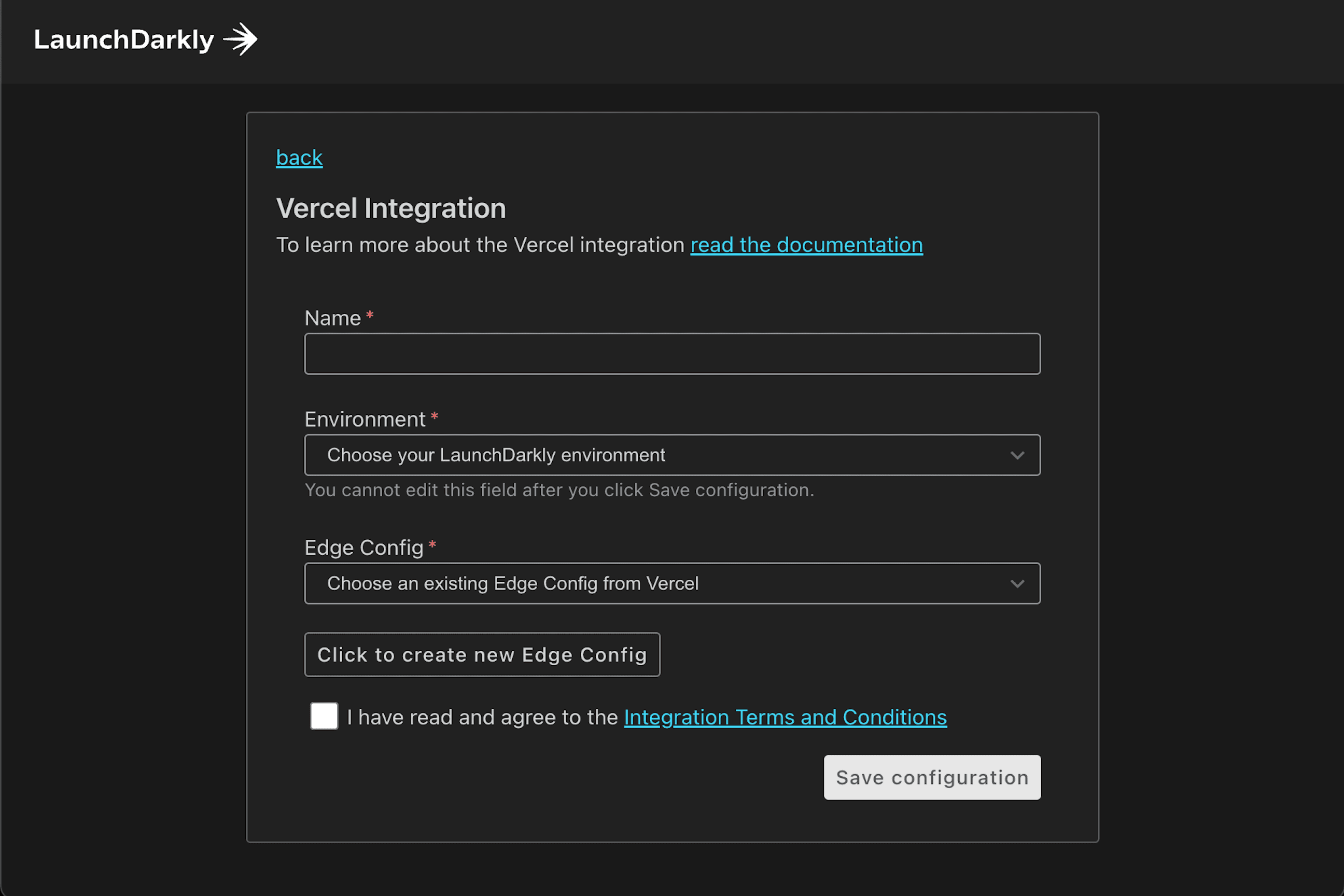
Task: Open the read the documentation link
Action: point(806,245)
